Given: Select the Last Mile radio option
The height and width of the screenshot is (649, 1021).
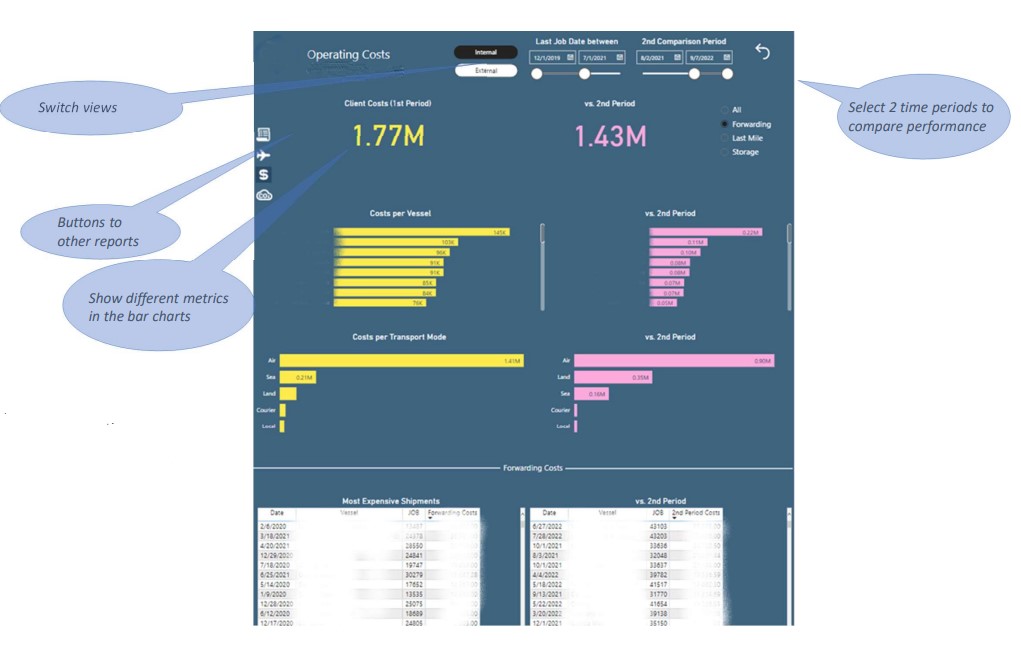Looking at the screenshot, I should (x=724, y=138).
